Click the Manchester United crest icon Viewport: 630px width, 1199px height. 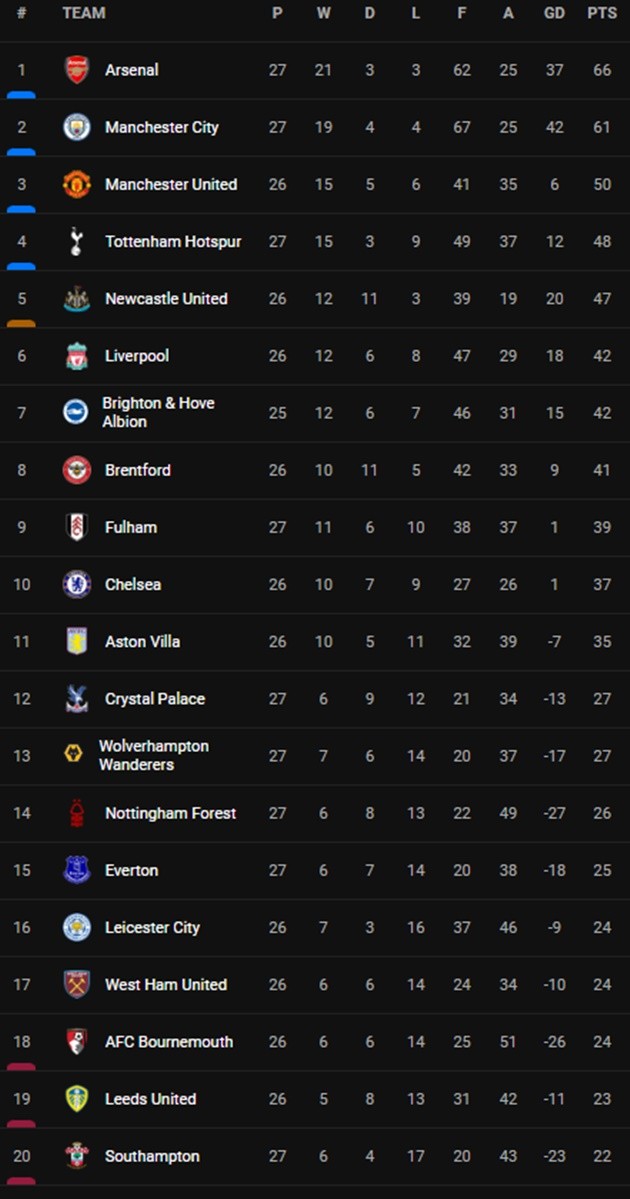pyautogui.click(x=77, y=184)
